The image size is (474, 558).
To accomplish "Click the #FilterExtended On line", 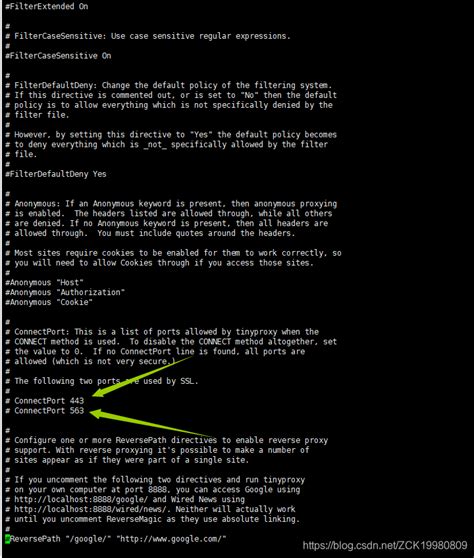I will pyautogui.click(x=47, y=6).
